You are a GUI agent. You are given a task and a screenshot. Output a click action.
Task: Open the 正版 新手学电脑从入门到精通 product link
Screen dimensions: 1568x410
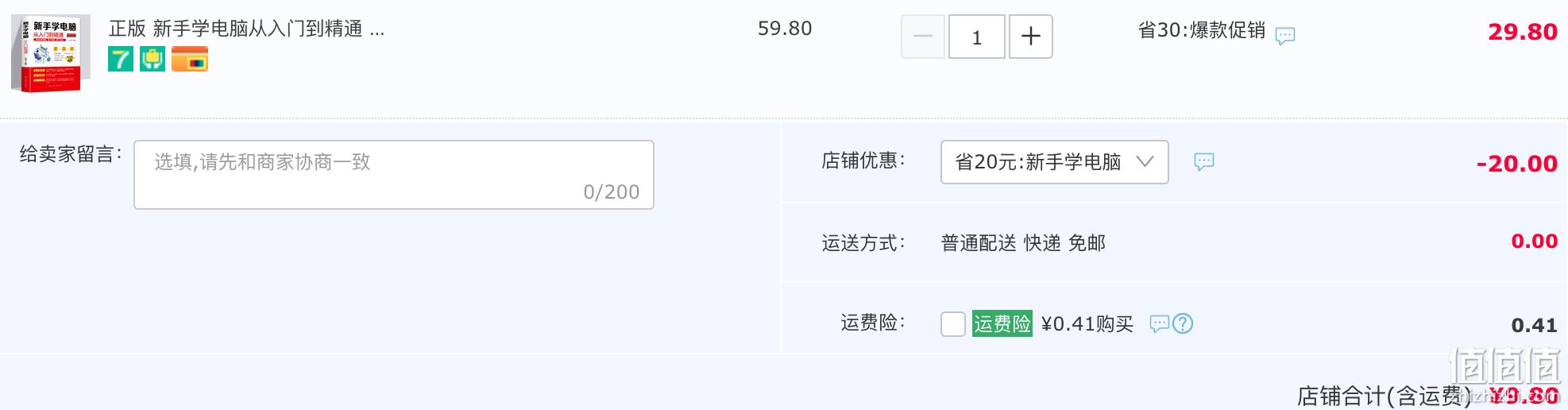coord(246,29)
